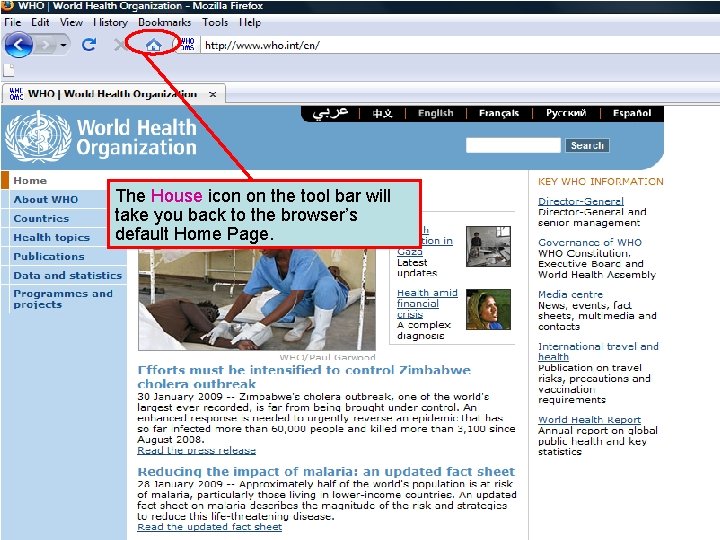Screen dimensions: 720x540
Task: Click the WHO/Paul Garwood photo credit text
Action: click(327, 357)
